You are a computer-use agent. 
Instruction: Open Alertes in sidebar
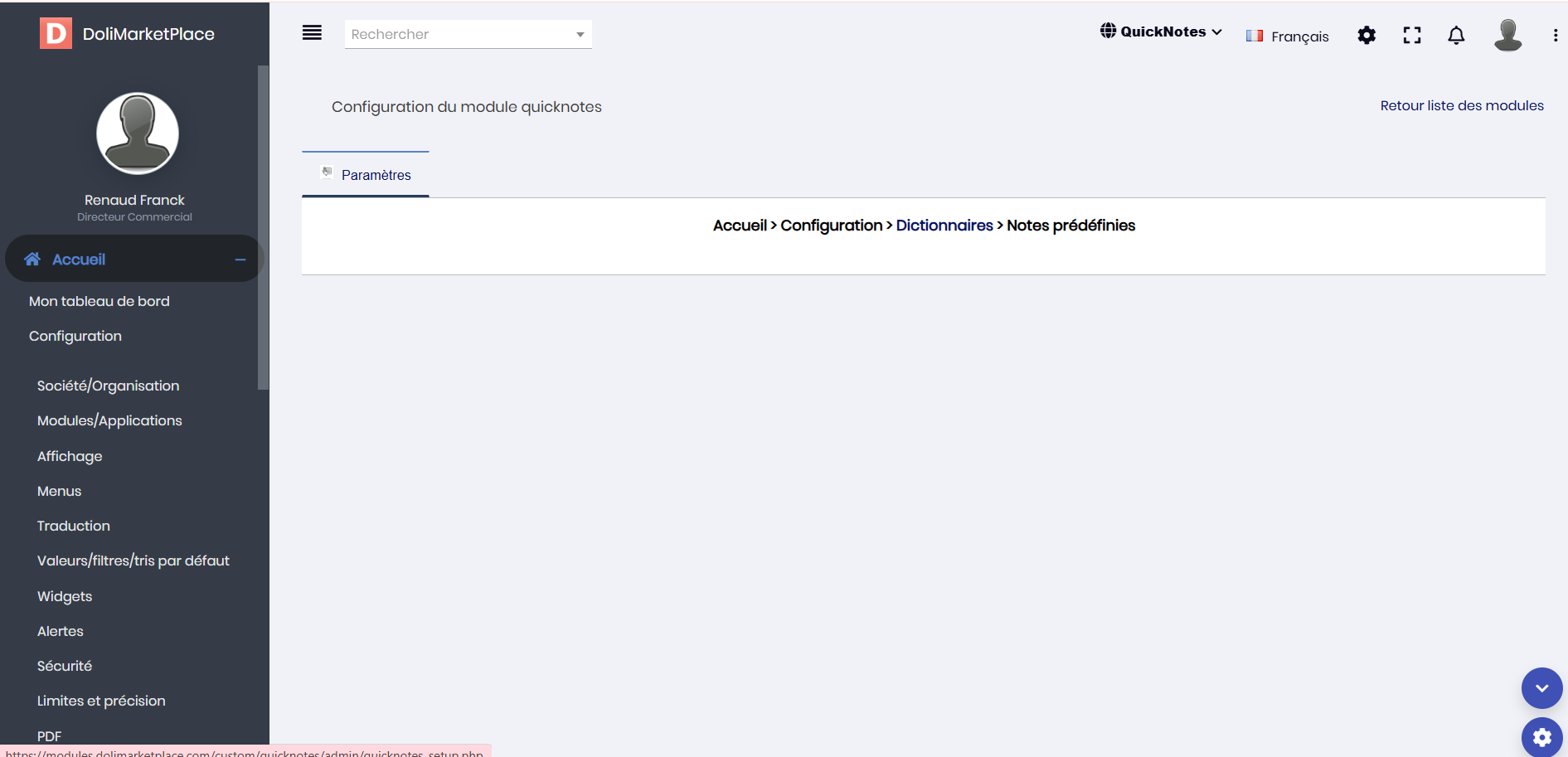coord(61,631)
